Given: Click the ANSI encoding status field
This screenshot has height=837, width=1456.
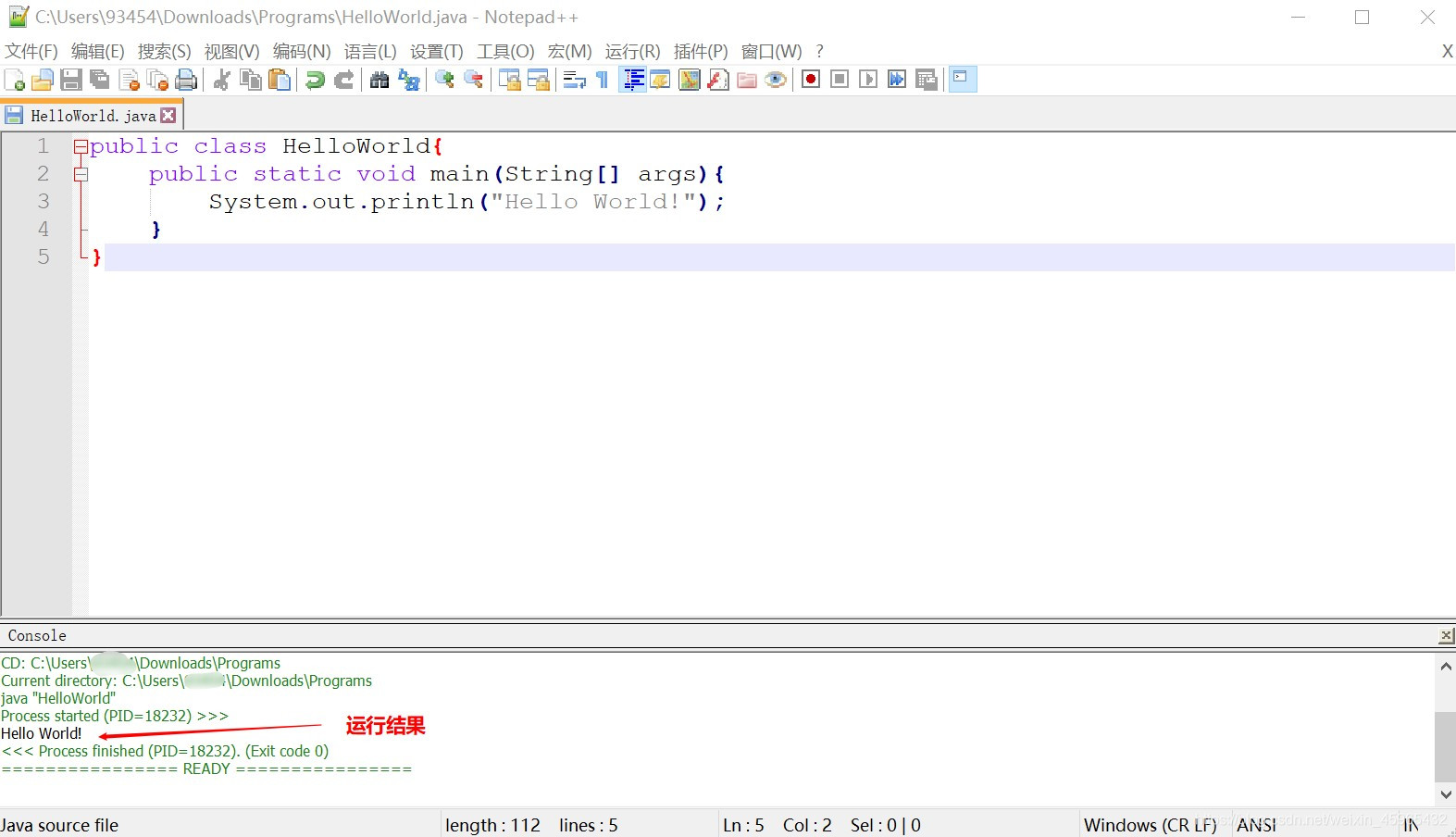Looking at the screenshot, I should (1257, 825).
